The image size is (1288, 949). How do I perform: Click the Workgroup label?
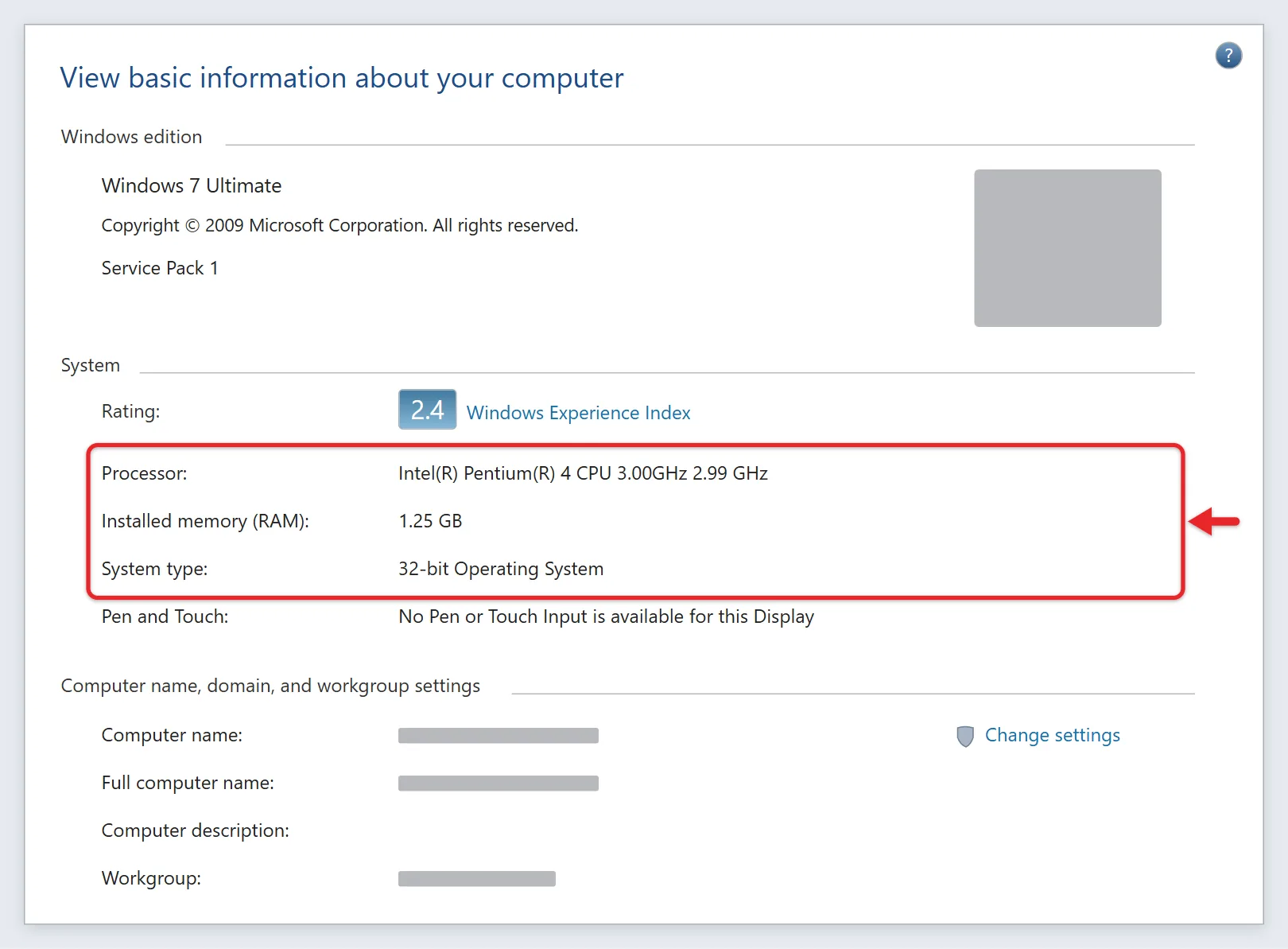click(151, 878)
